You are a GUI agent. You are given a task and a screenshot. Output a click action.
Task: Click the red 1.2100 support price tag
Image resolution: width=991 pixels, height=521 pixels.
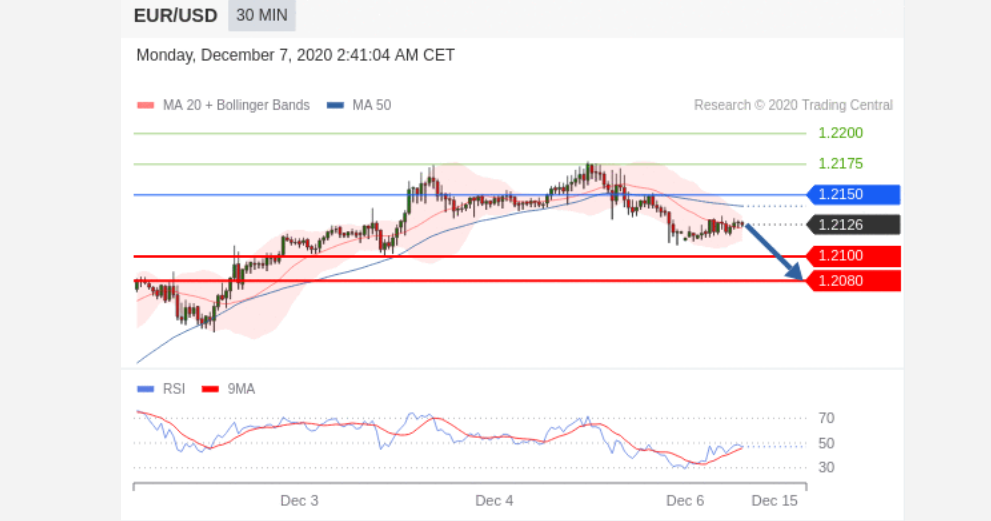854,255
